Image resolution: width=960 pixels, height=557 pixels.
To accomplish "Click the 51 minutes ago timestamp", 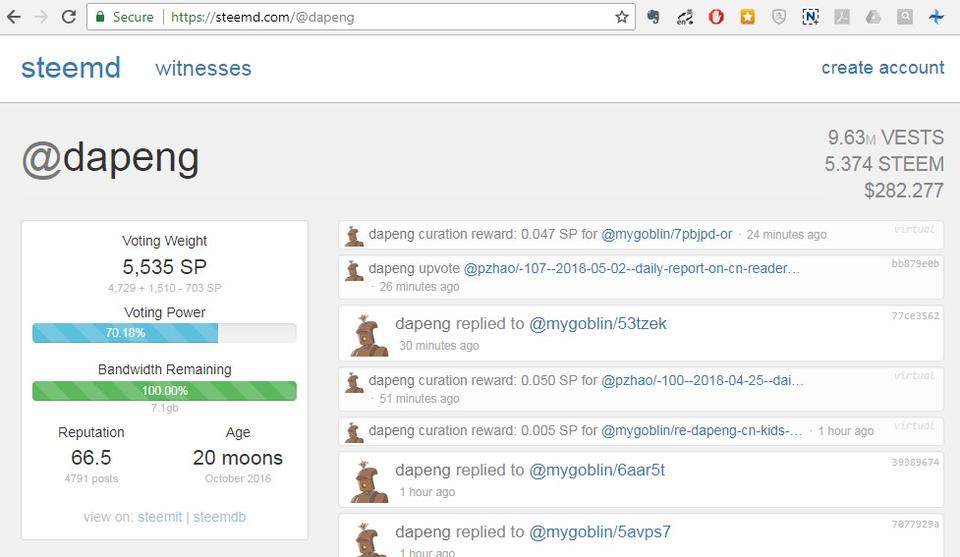I will pos(419,399).
